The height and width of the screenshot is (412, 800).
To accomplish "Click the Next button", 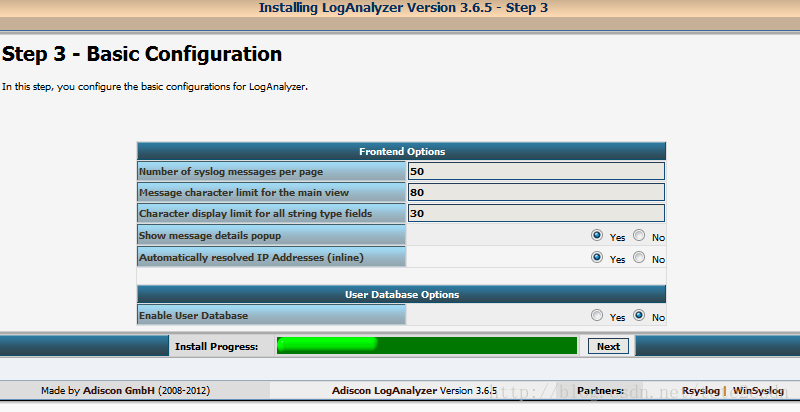I will 608,346.
